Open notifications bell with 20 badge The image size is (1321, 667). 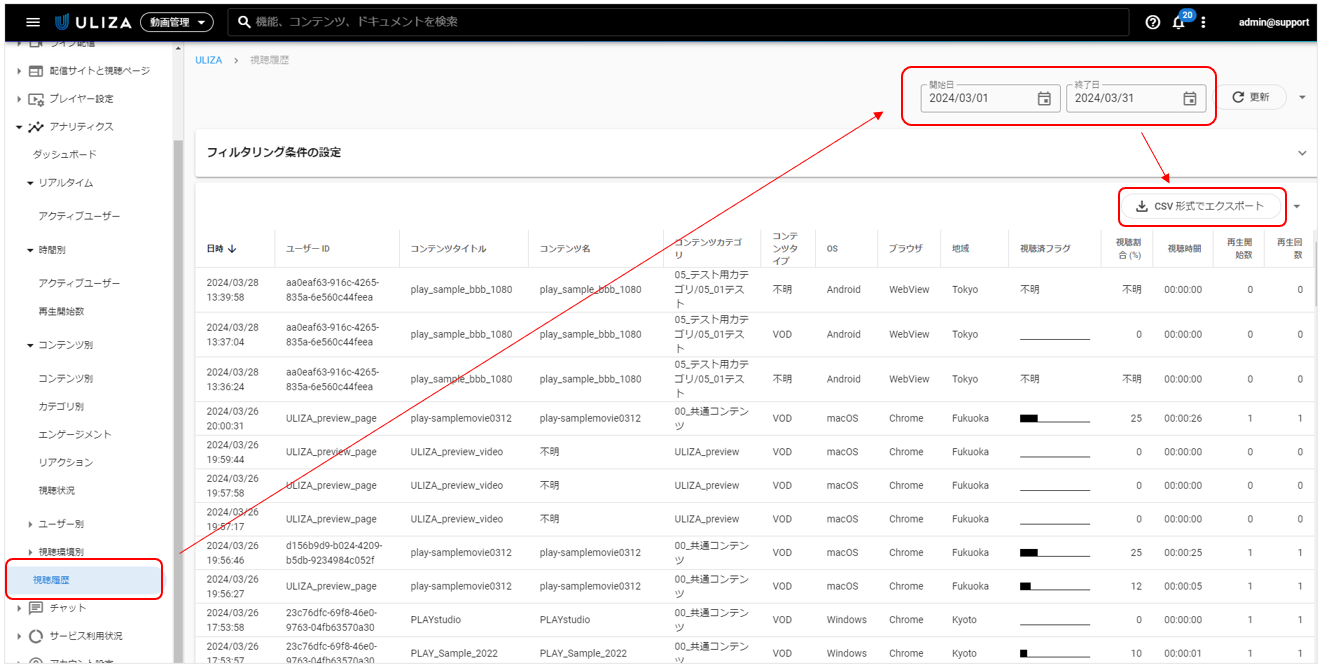coord(1179,22)
